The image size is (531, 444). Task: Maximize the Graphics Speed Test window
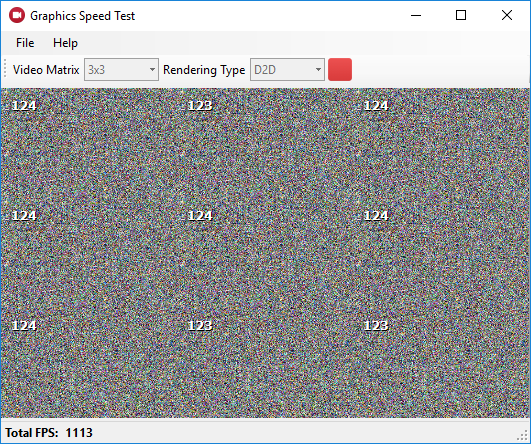(x=461, y=15)
